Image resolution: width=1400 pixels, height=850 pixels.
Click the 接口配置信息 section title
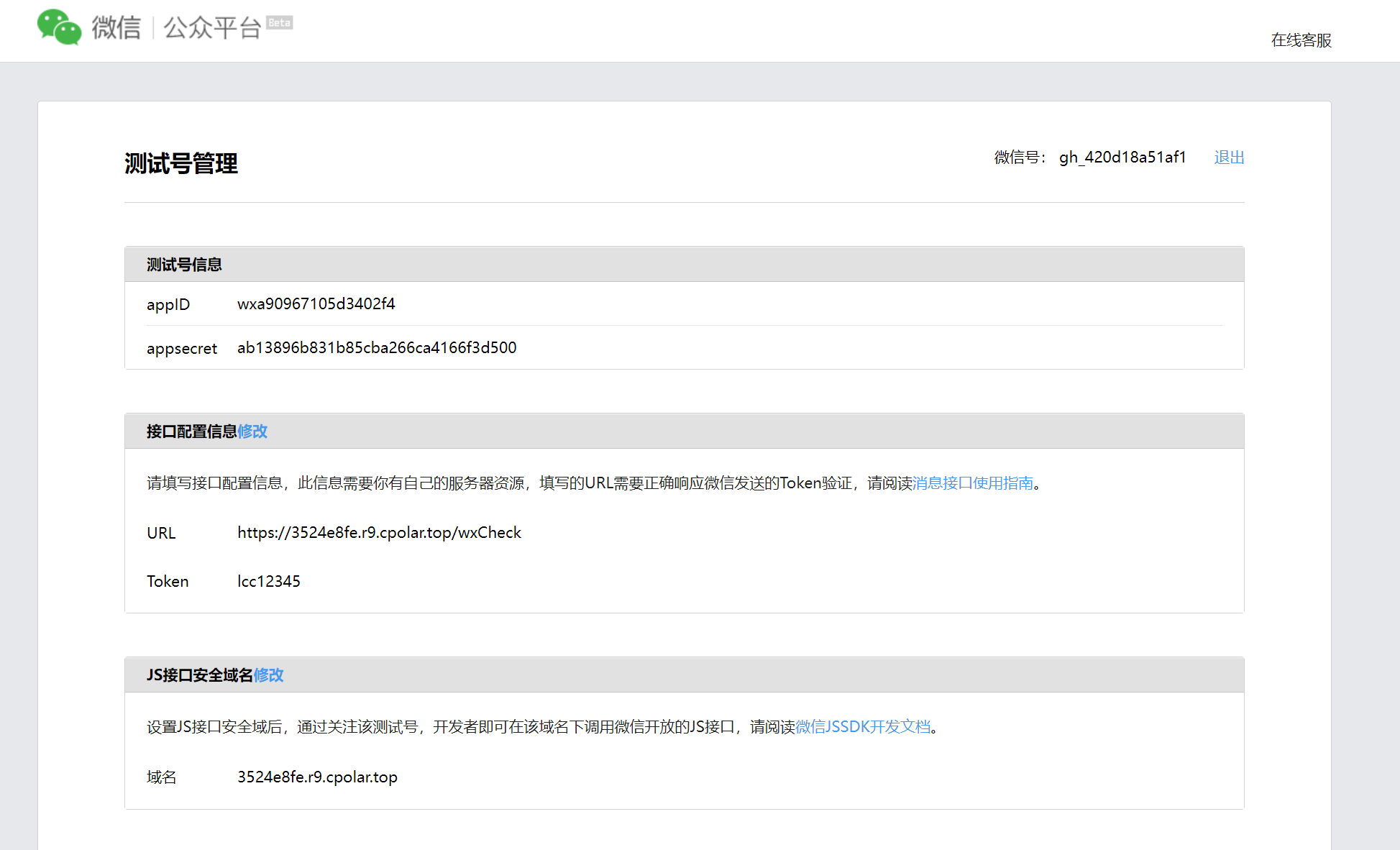[191, 431]
